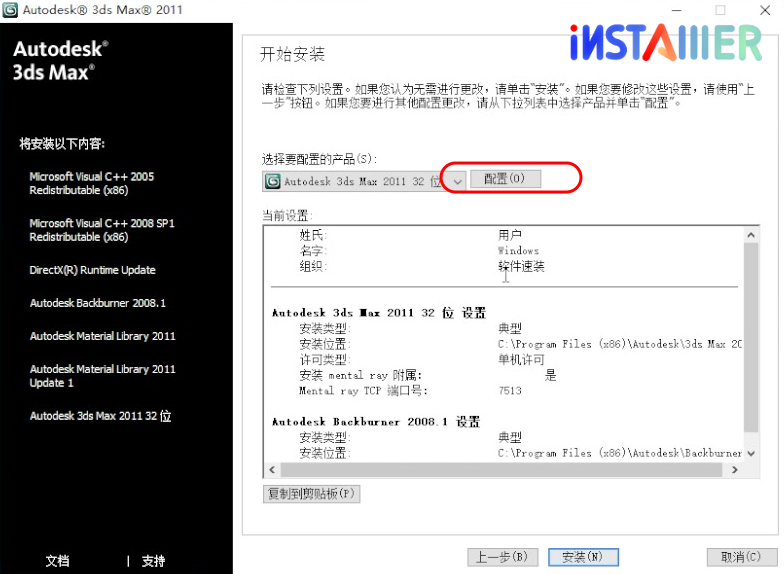Open the product selection dropdown
The width and height of the screenshot is (784, 574).
pyautogui.click(x=364, y=181)
